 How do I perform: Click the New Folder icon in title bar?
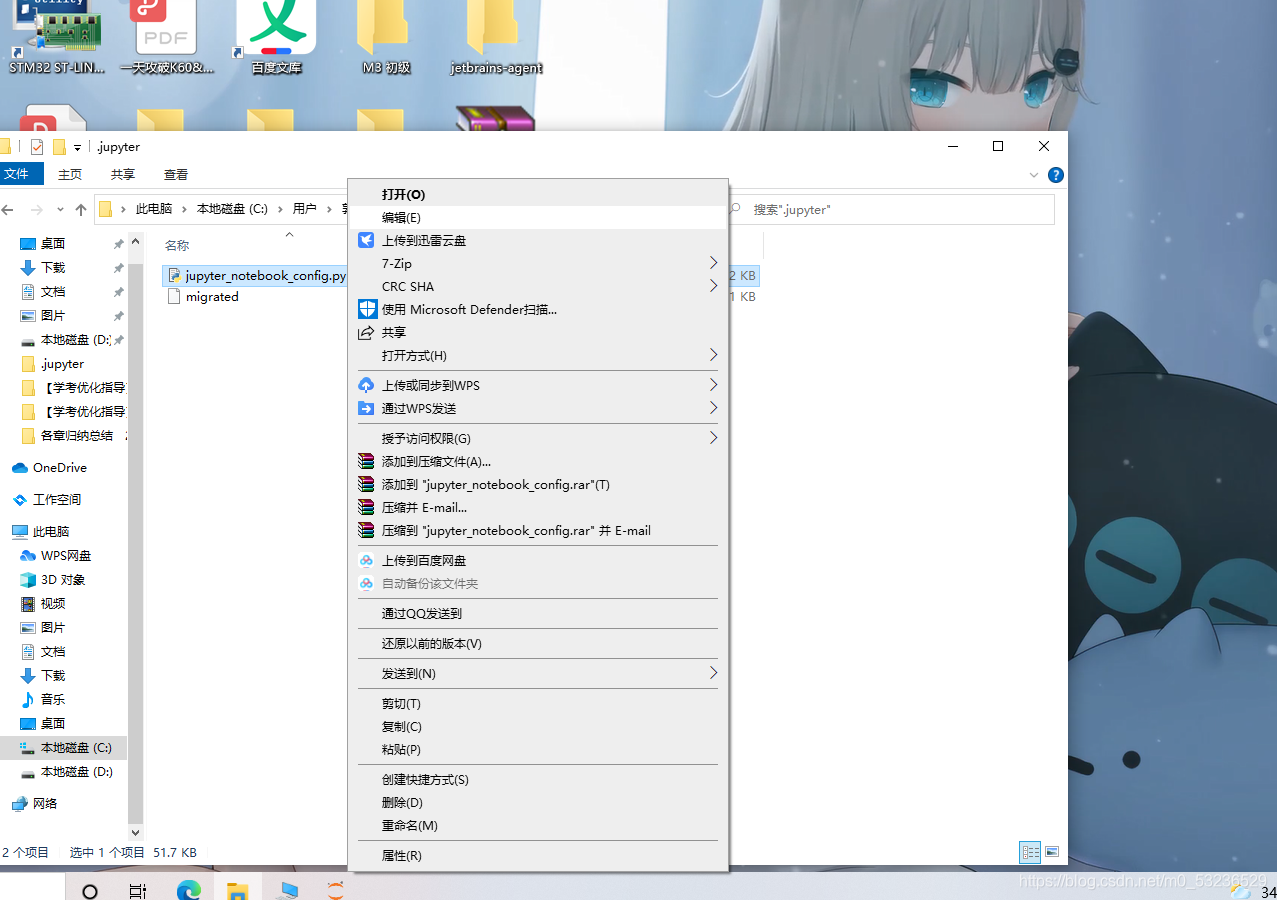(59, 147)
